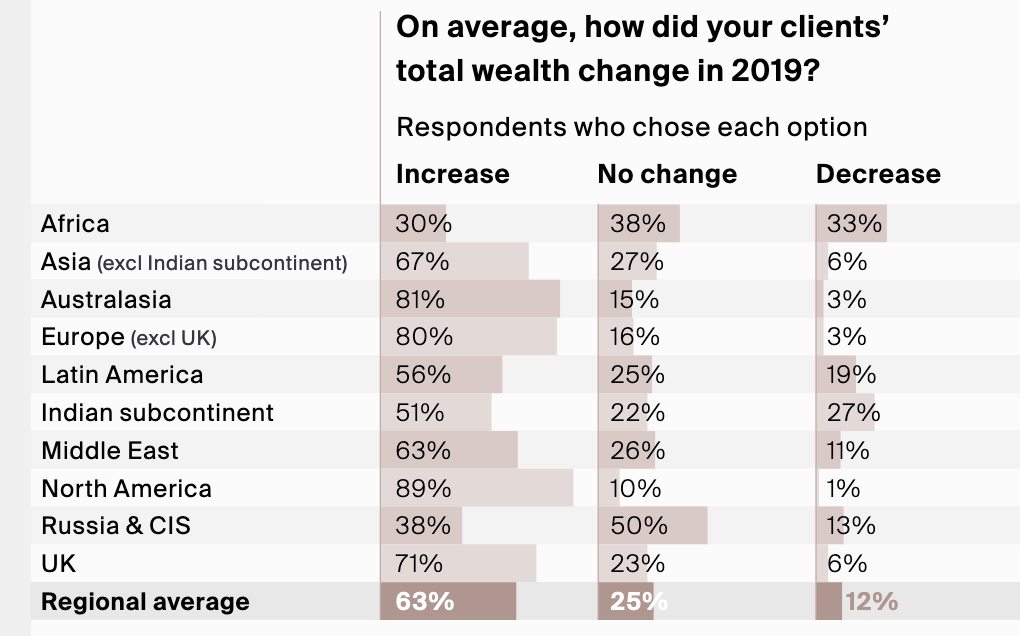Select the North America row label
The width and height of the screenshot is (1020, 636).
126,489
